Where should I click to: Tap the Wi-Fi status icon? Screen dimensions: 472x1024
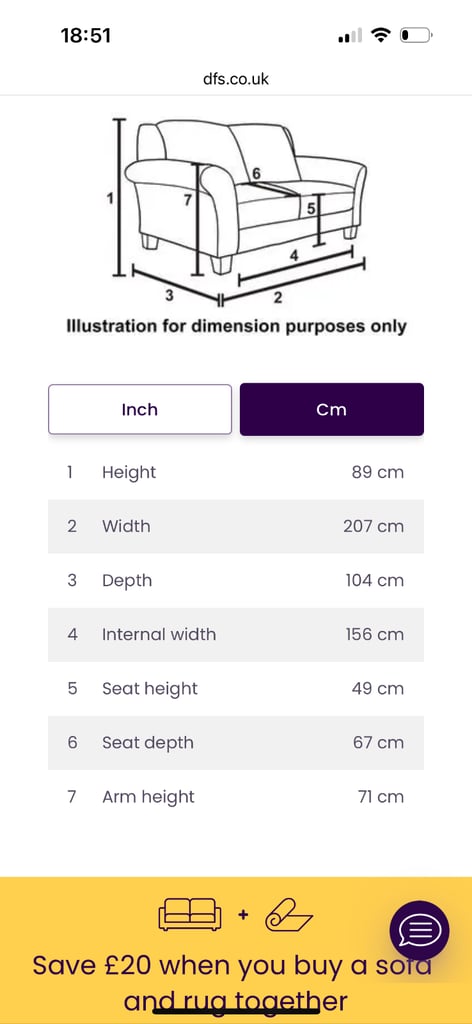click(380, 35)
